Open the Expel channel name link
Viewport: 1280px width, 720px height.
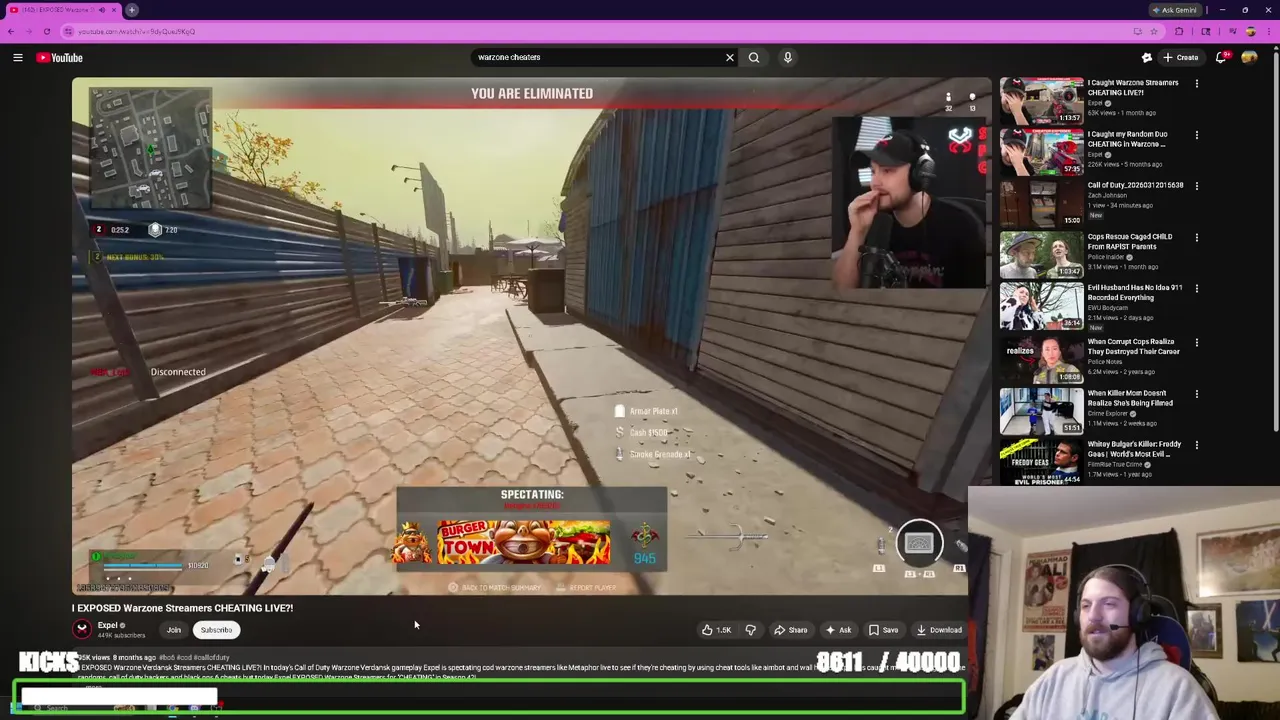coord(108,625)
